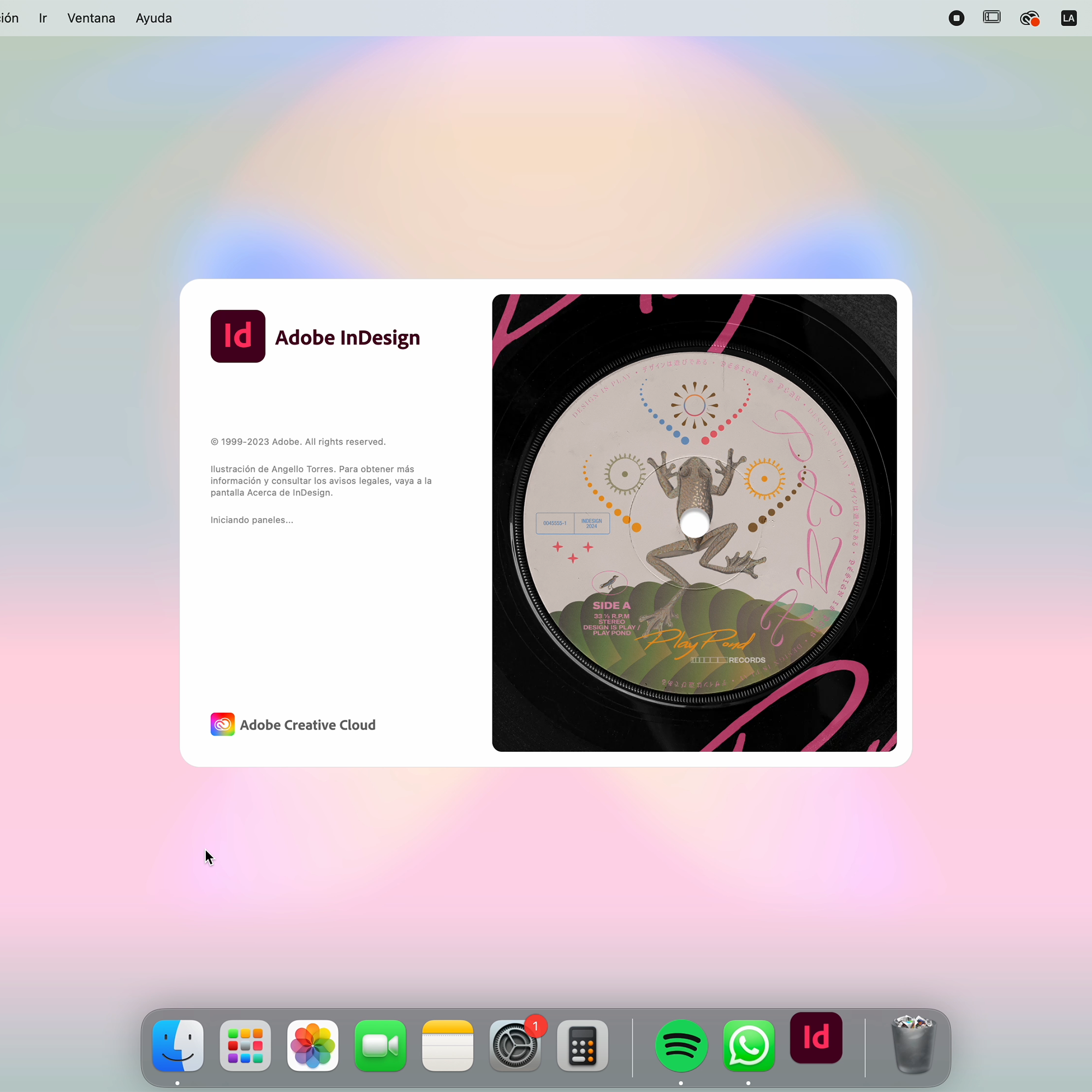The width and height of the screenshot is (1092, 1092).
Task: Open System Settings with notification badge
Action: pyautogui.click(x=515, y=1046)
